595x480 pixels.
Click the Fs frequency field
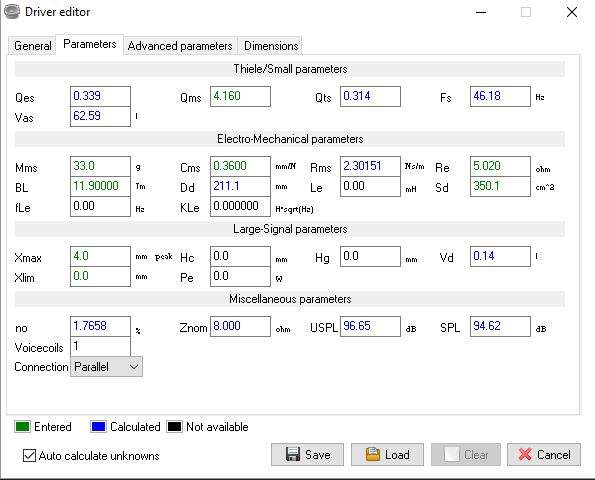[500, 96]
